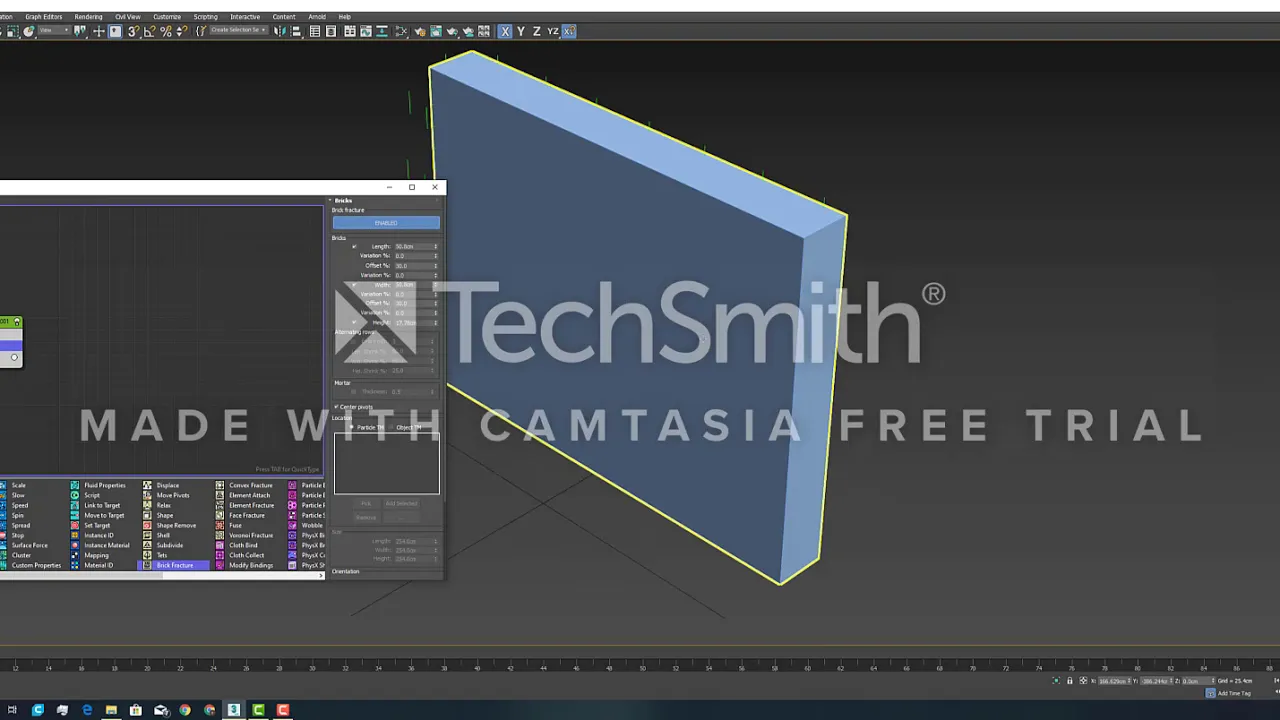Toggle the Width checkbox in Bricks
Viewport: 1280px width, 720px height.
(x=354, y=285)
